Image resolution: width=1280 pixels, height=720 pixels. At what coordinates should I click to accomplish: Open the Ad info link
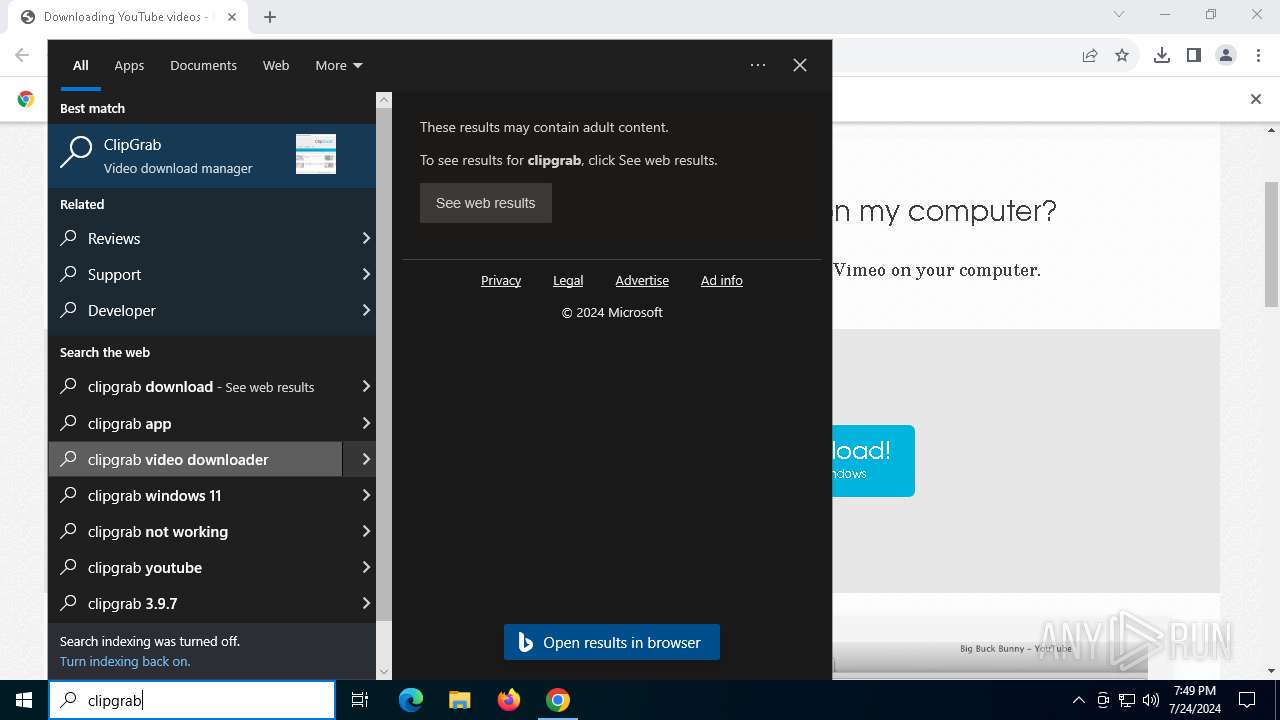point(722,281)
